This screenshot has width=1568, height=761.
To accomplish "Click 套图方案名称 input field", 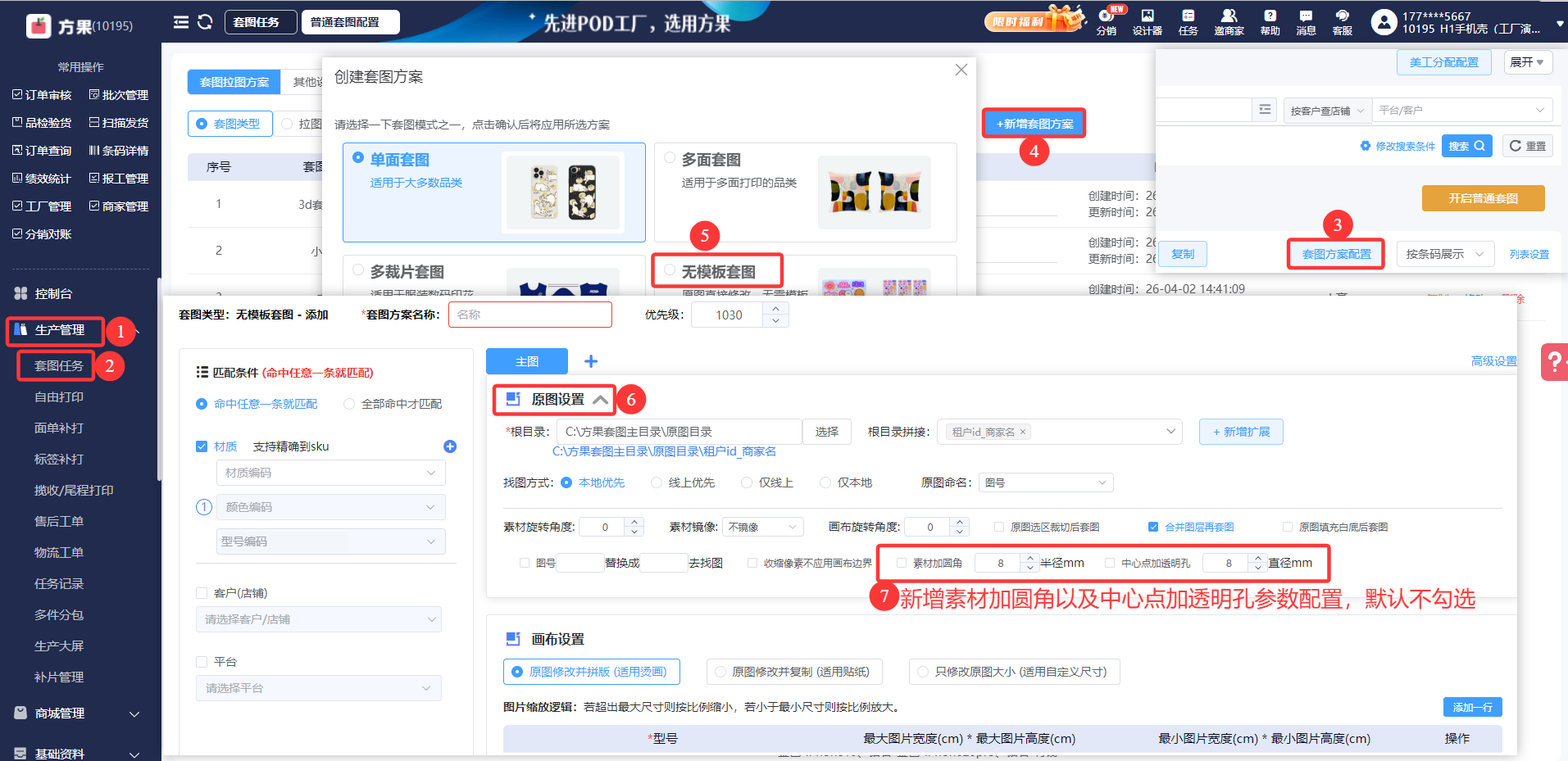I will [x=530, y=315].
